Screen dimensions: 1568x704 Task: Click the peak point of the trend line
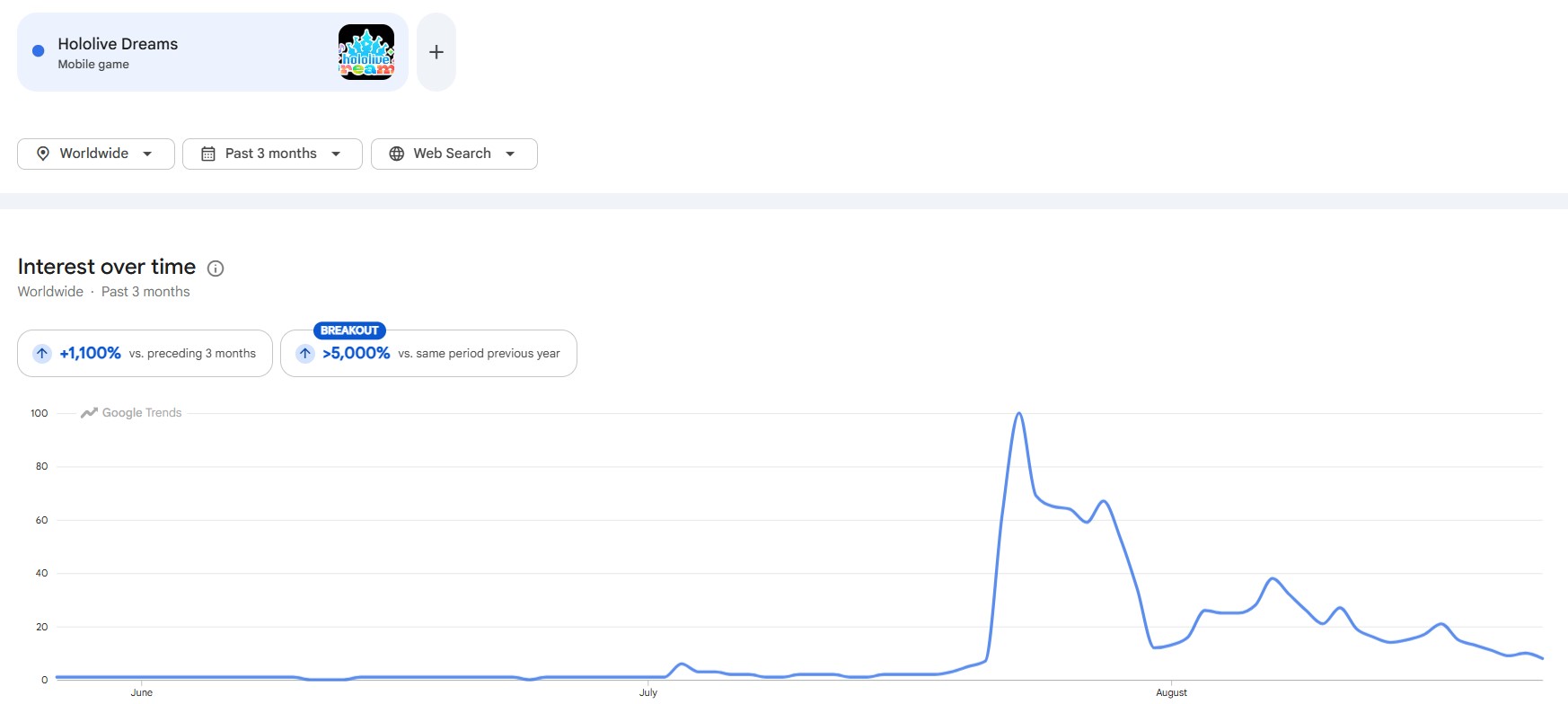click(1018, 414)
